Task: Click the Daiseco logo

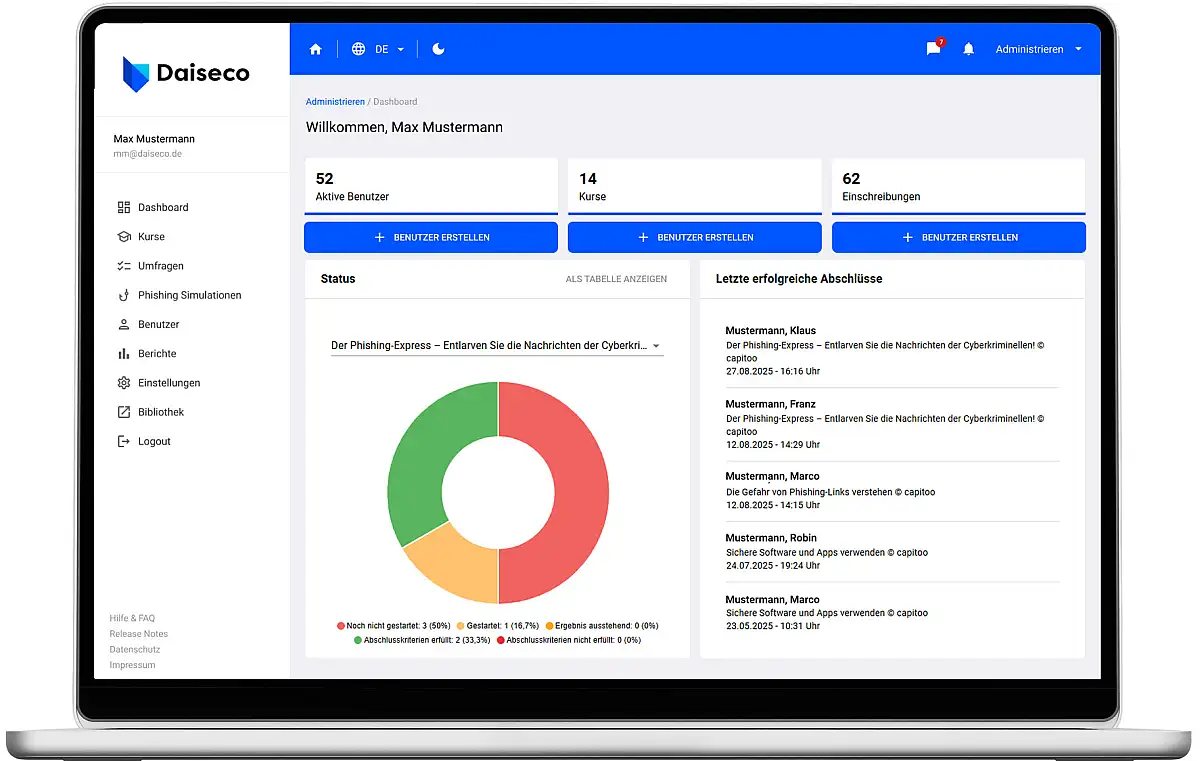Action: tap(186, 74)
